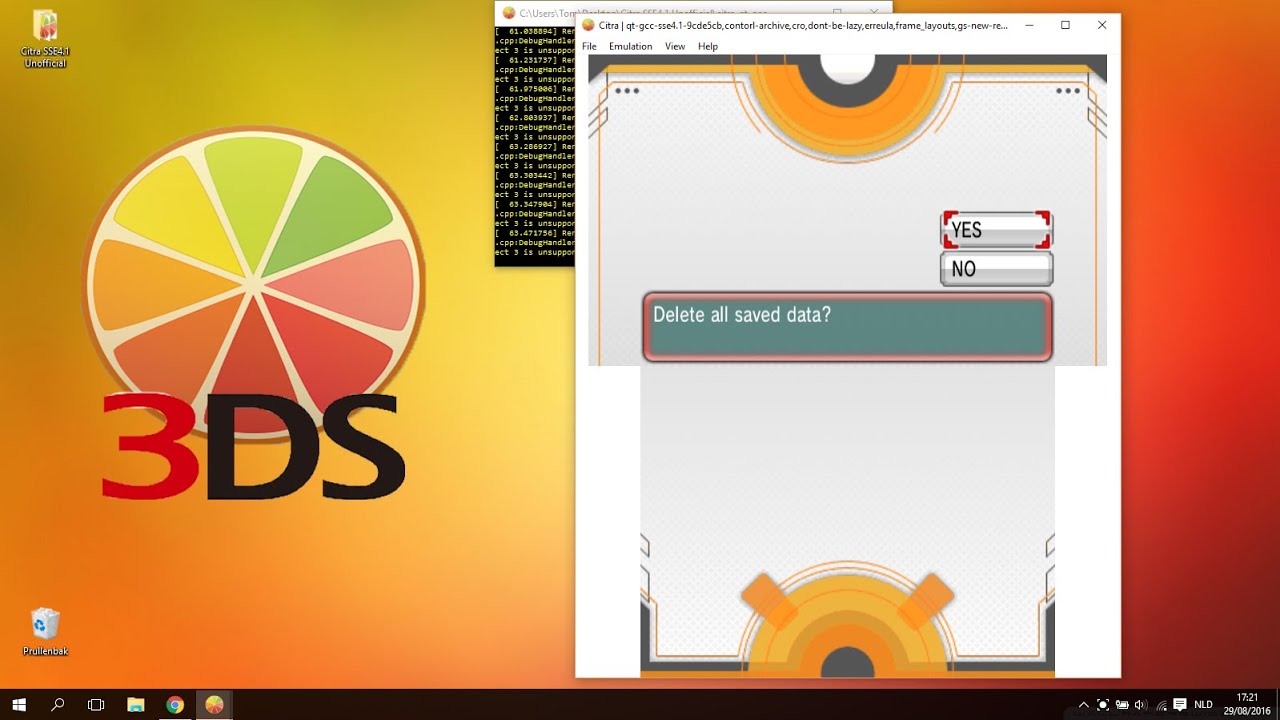Screen dimensions: 1280x720
Task: Open the taskbar clock showing 17:21
Action: [1247, 704]
